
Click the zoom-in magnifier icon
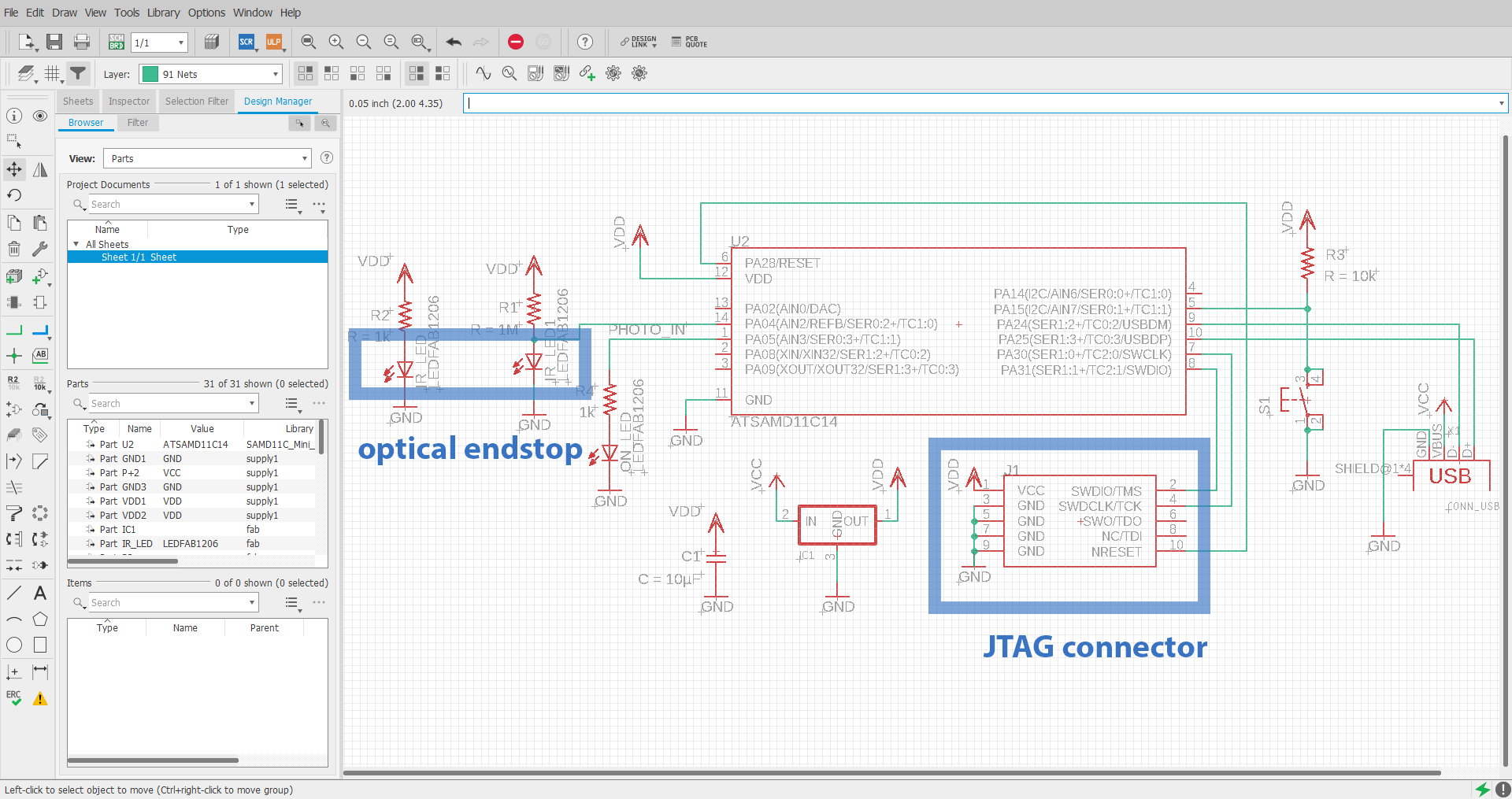click(336, 42)
